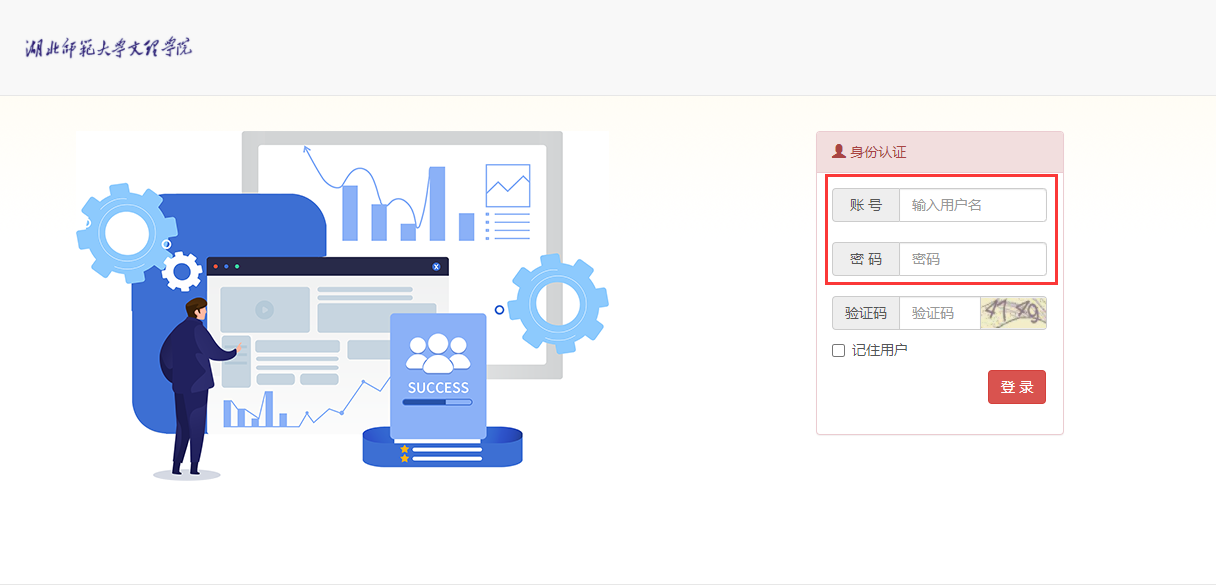Click the large blue gear at top left

(x=120, y=233)
